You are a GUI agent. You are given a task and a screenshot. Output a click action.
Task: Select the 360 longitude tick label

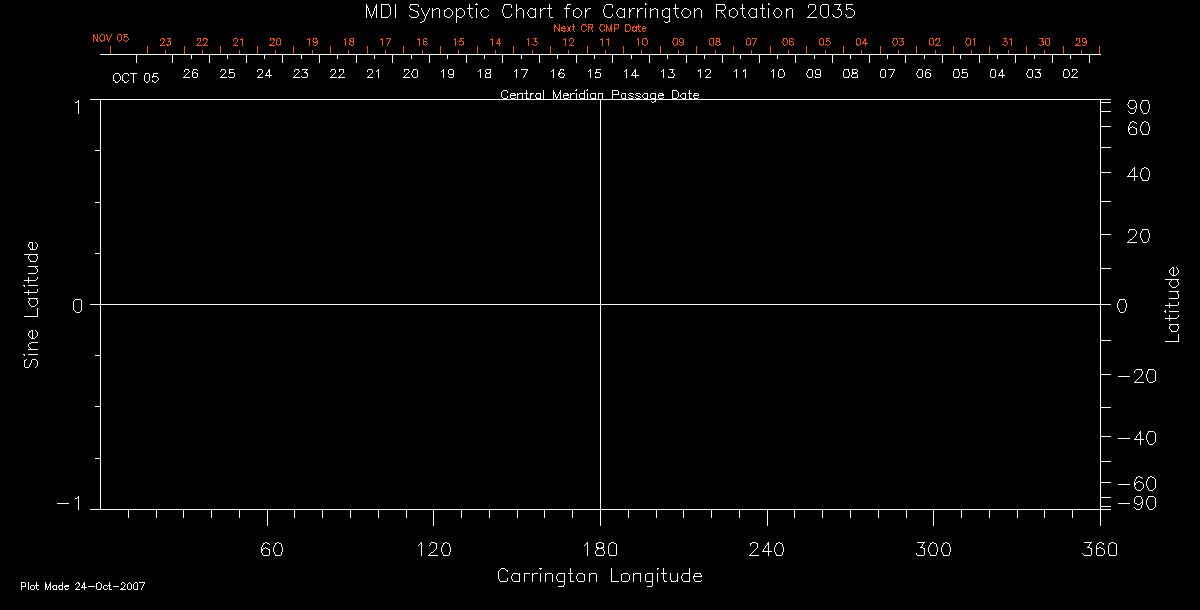pos(1099,549)
